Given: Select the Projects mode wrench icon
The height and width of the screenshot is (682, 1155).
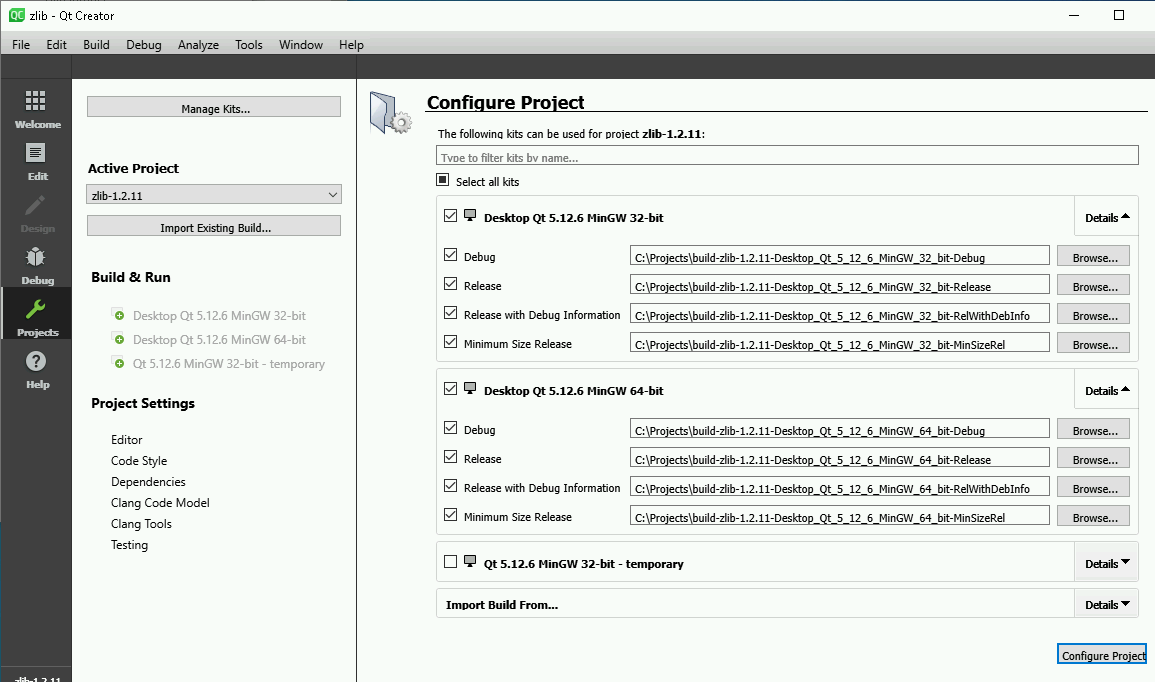Looking at the screenshot, I should coord(35,309).
